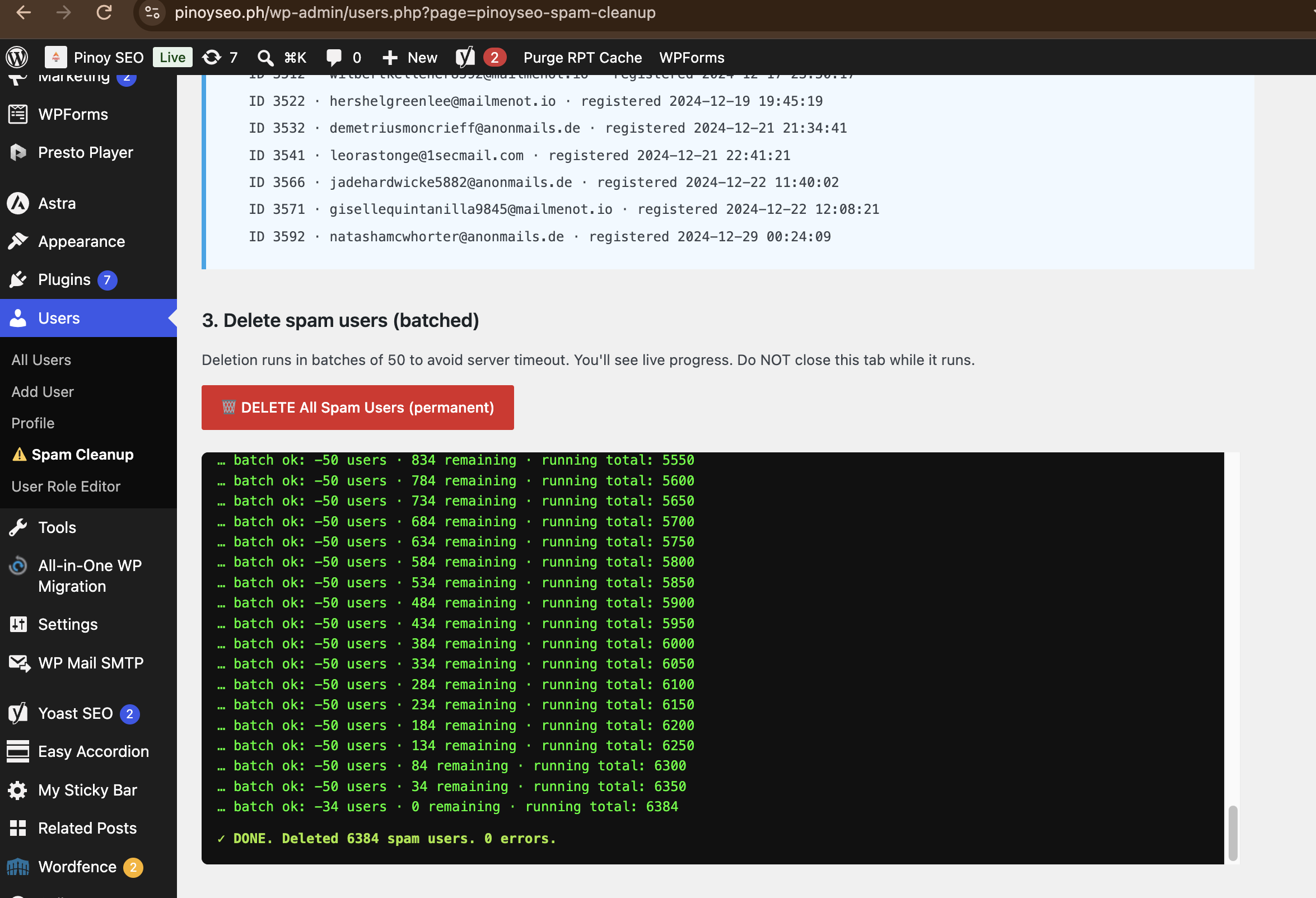The height and width of the screenshot is (898, 1316).
Task: Select Spam Cleanup submenu
Action: point(83,454)
